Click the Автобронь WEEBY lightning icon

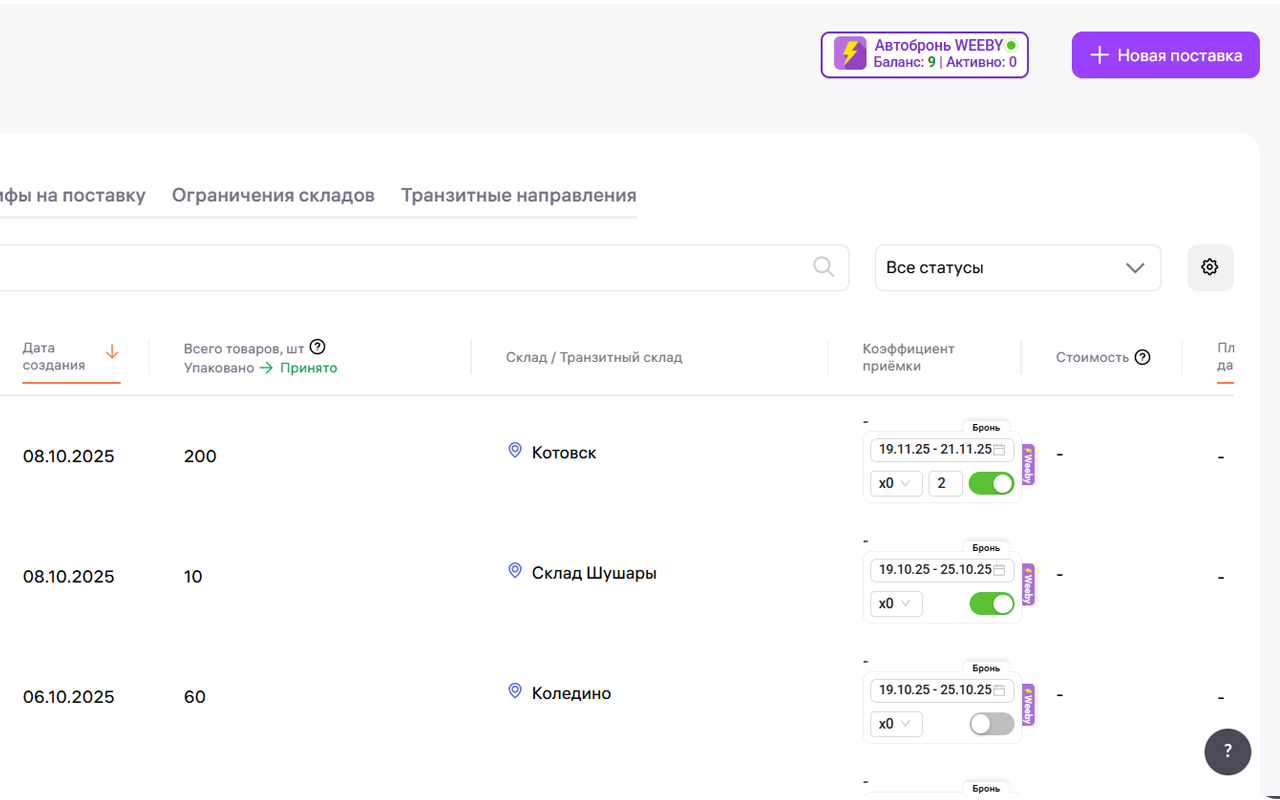coord(850,54)
